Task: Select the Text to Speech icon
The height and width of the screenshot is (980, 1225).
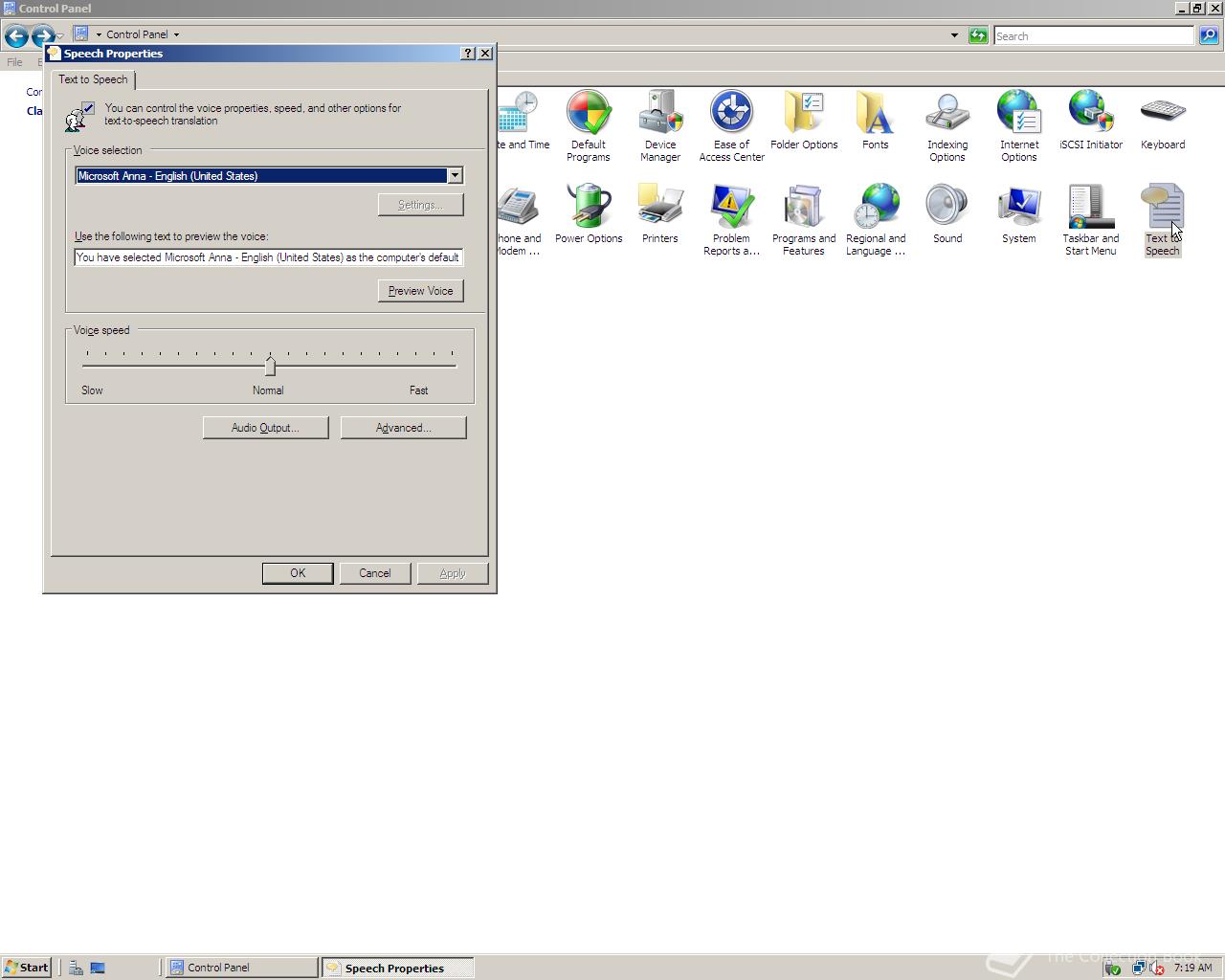Action: 1162,219
